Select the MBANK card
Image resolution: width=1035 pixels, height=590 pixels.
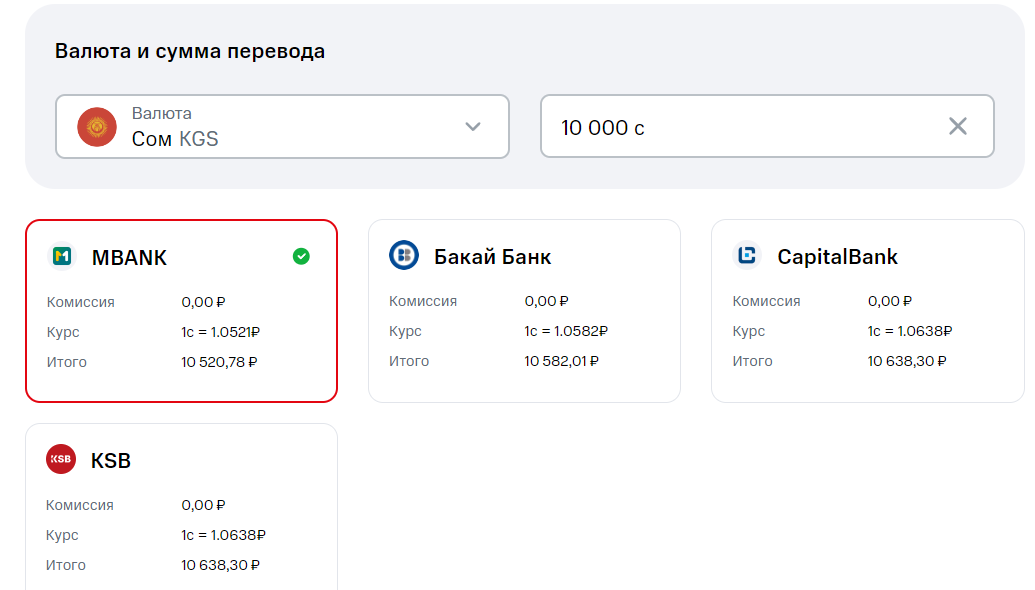pos(182,311)
